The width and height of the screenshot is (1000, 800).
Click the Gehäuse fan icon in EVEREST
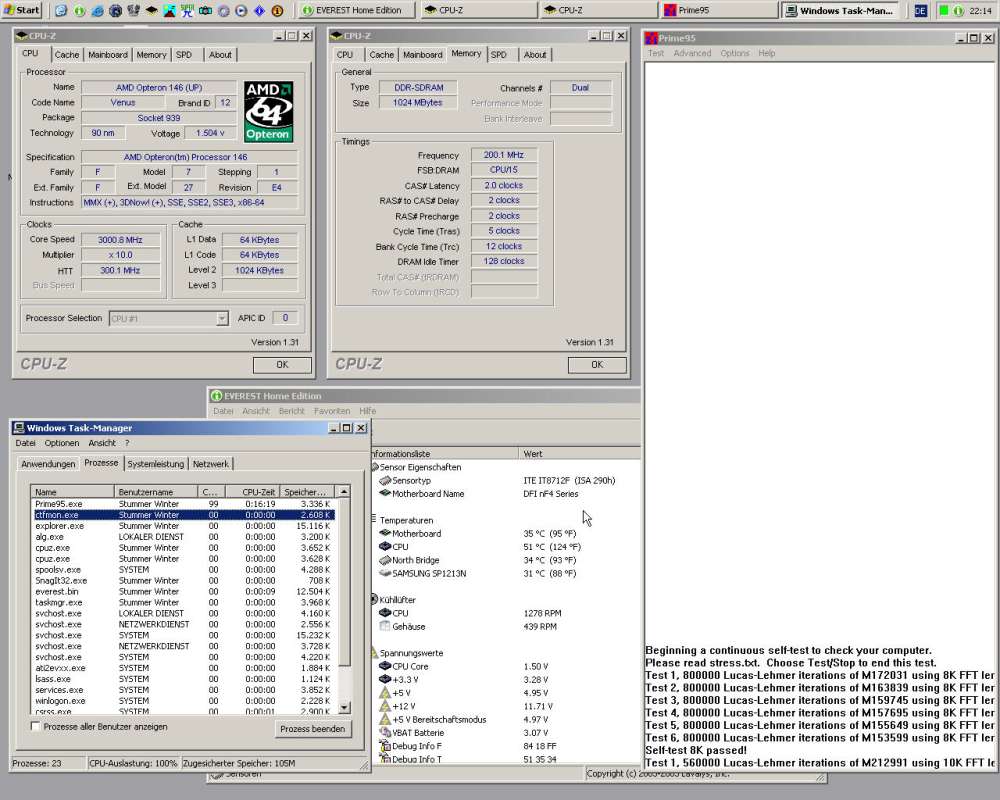pyautogui.click(x=385, y=626)
